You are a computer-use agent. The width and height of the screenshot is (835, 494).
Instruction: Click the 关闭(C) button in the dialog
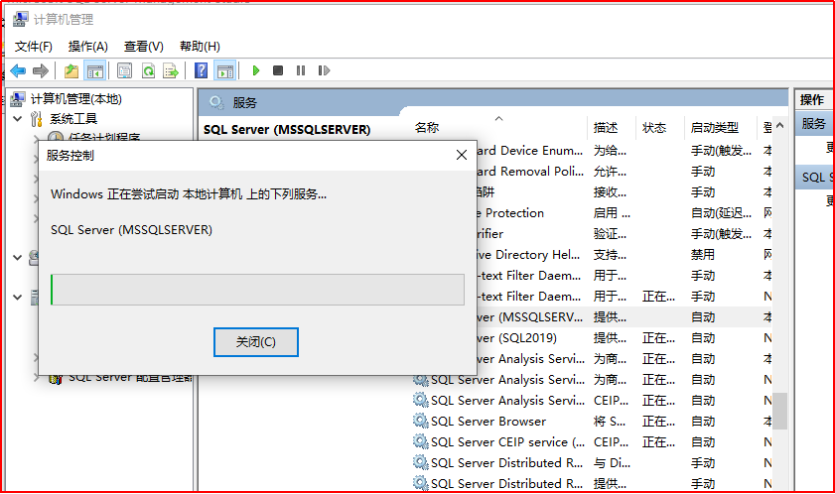click(256, 342)
